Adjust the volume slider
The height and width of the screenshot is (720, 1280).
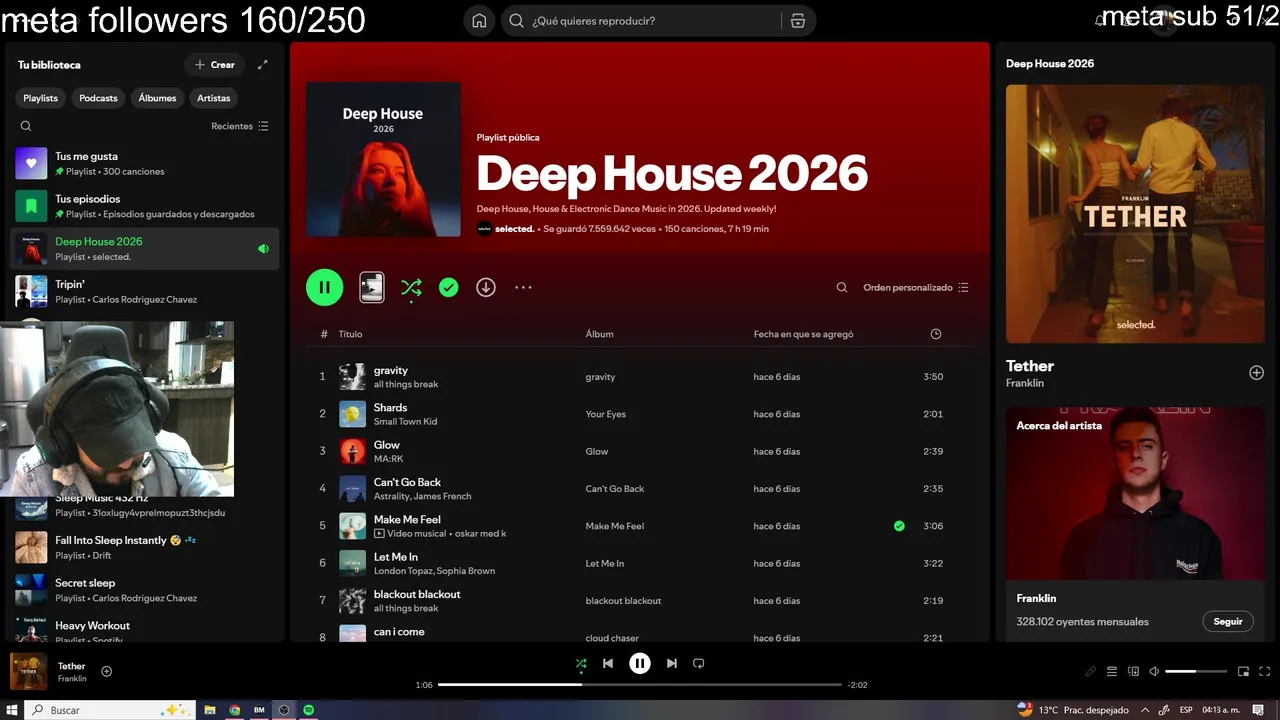[1196, 671]
